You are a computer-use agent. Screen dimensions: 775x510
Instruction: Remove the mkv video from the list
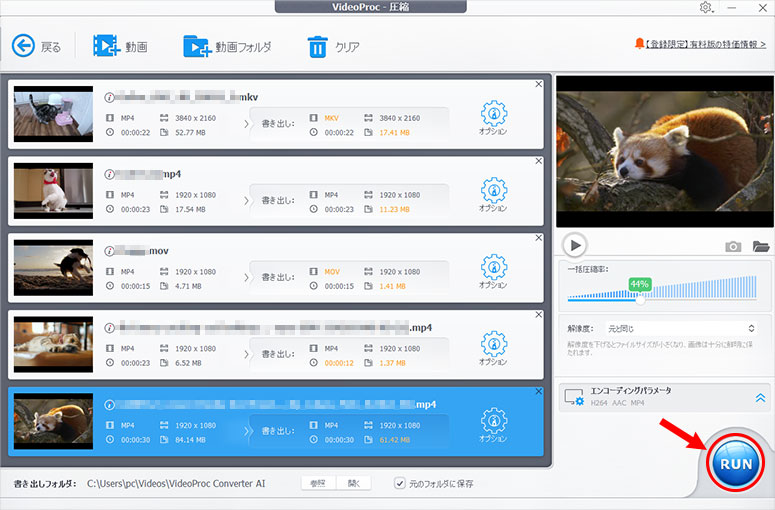[539, 85]
